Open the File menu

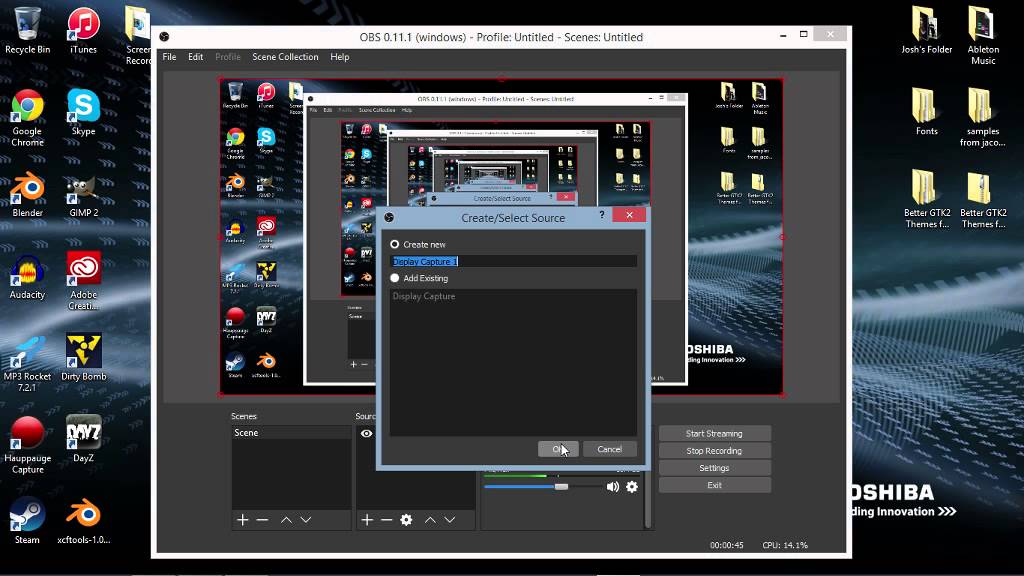(x=169, y=57)
